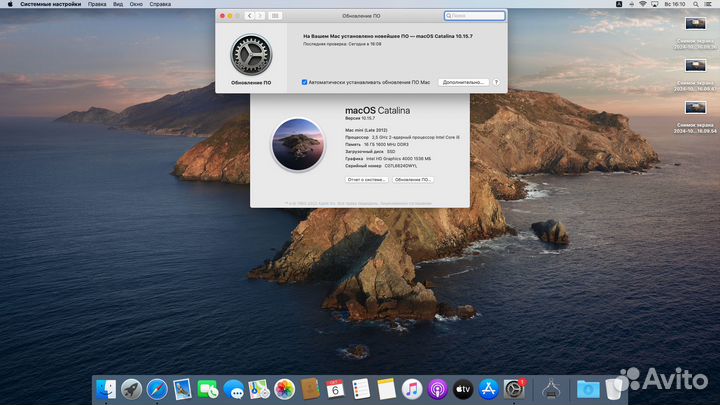
Task: Close the Software Update window with red button
Action: pos(222,16)
